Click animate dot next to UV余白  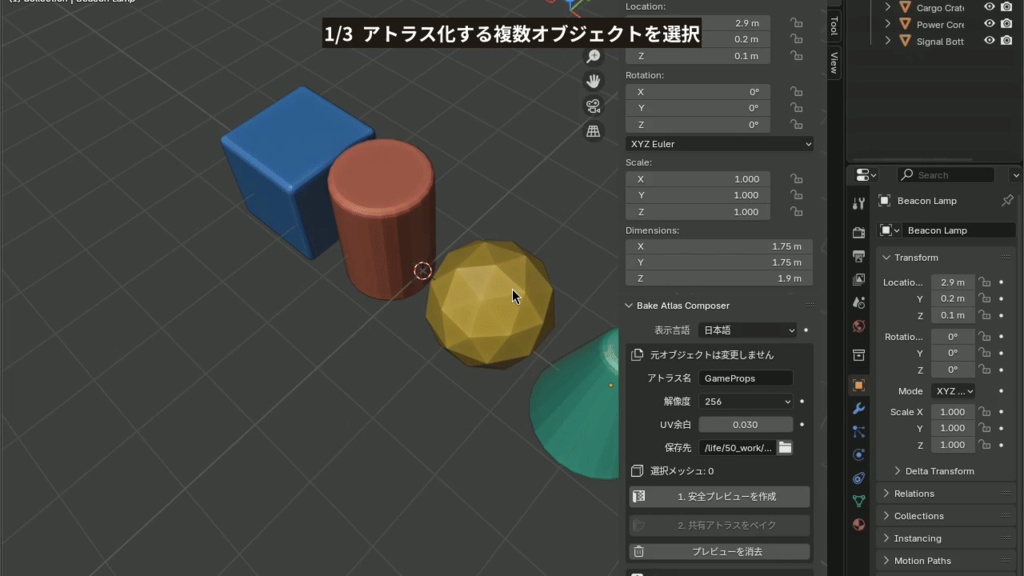point(802,424)
